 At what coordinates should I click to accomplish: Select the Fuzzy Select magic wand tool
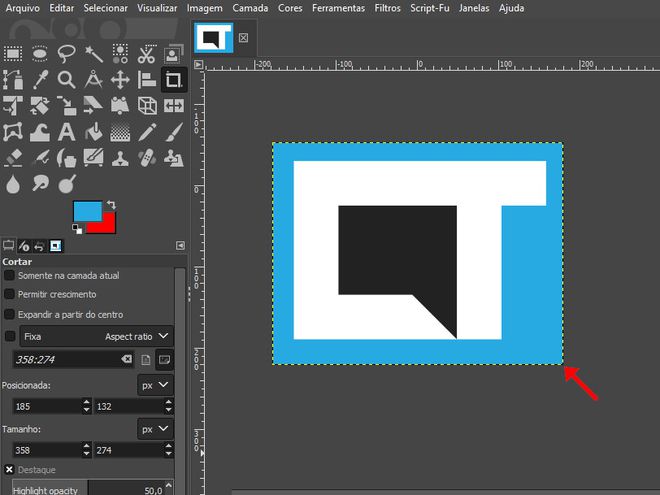[93, 54]
